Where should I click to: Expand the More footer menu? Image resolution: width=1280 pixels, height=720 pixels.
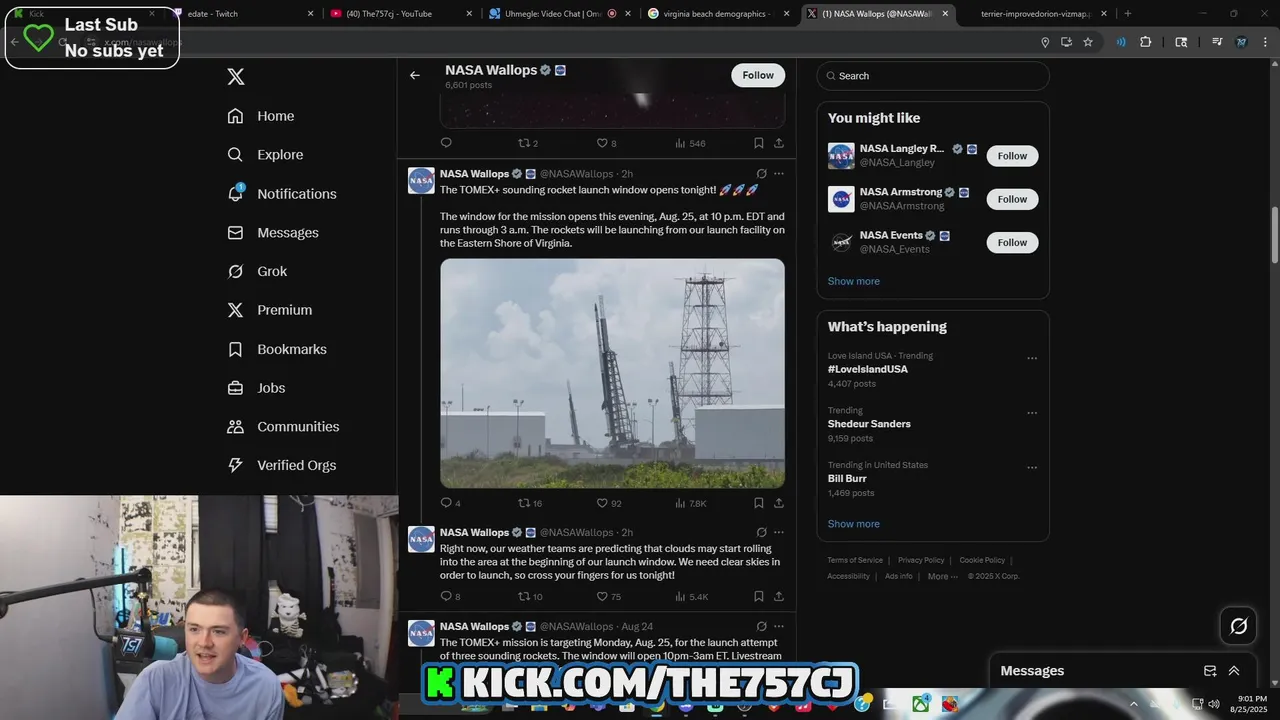click(942, 576)
